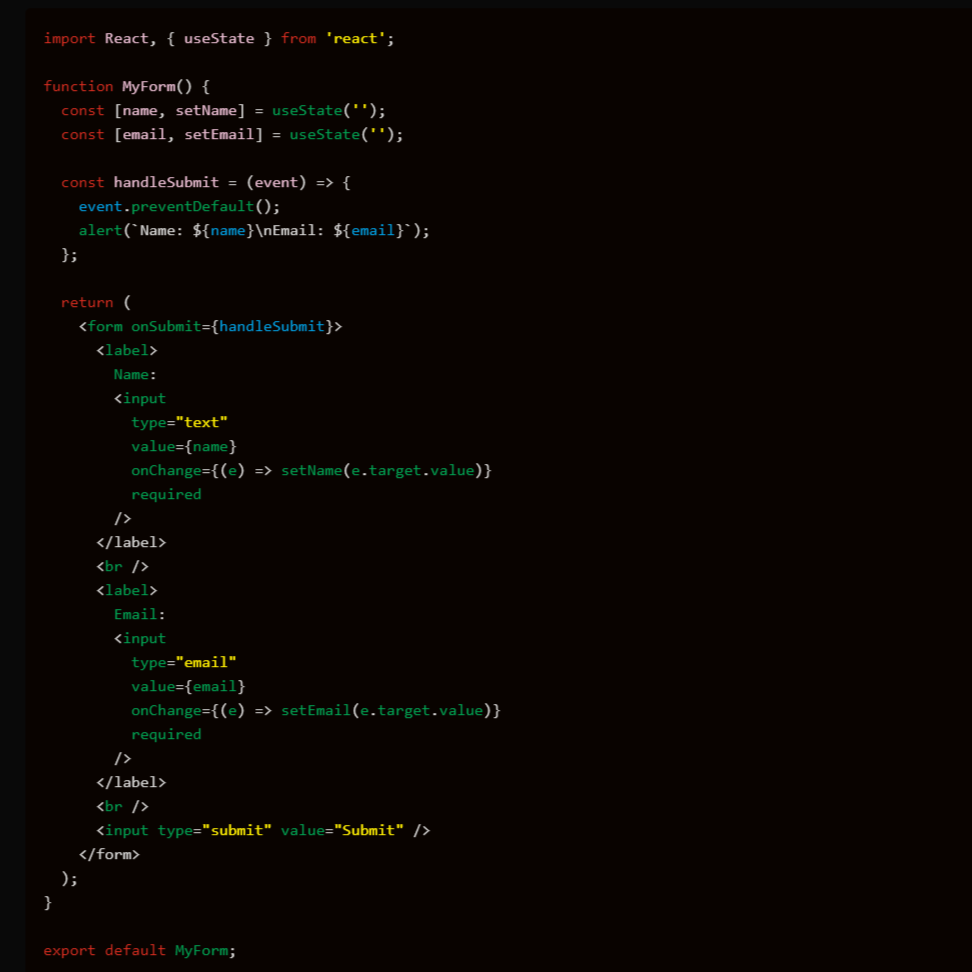Click the 'react' string literal

click(355, 38)
